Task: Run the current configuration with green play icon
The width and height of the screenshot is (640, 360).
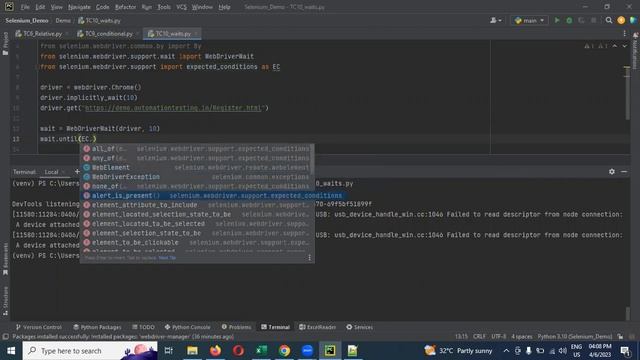Action: pyautogui.click(x=557, y=20)
